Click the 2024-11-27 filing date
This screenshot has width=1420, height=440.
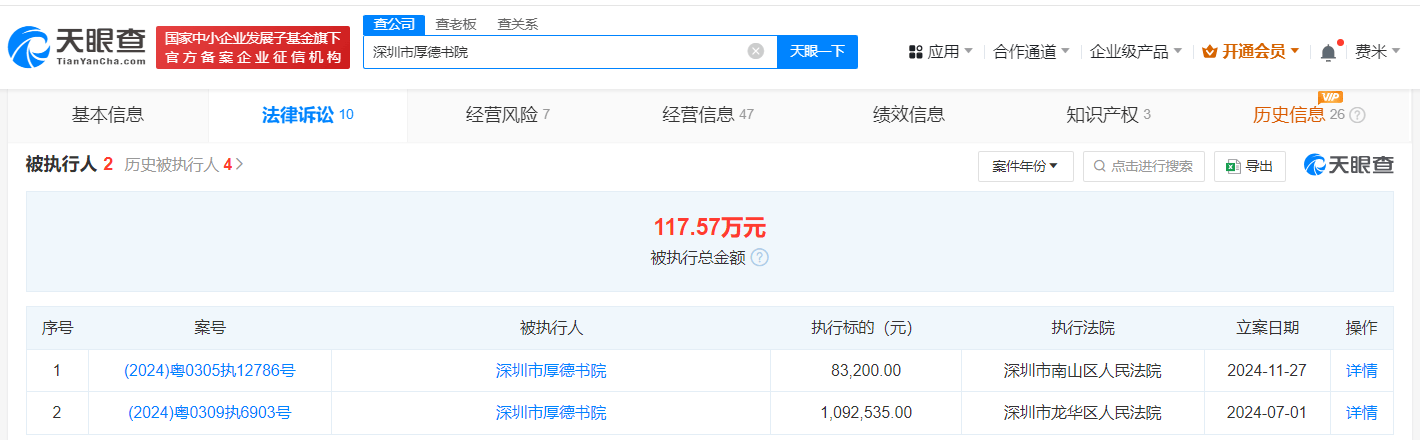click(x=1267, y=370)
